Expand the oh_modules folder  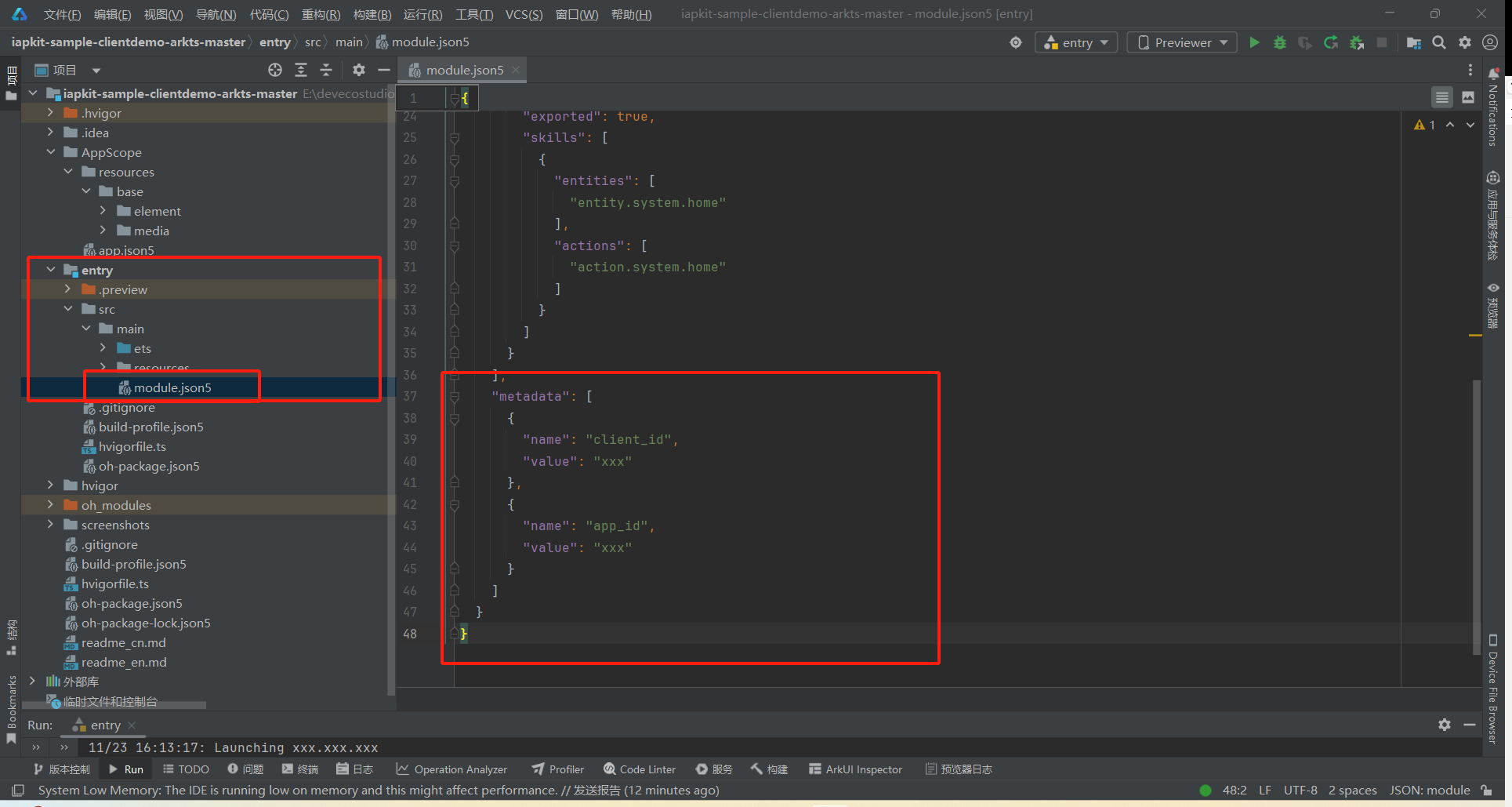tap(50, 505)
